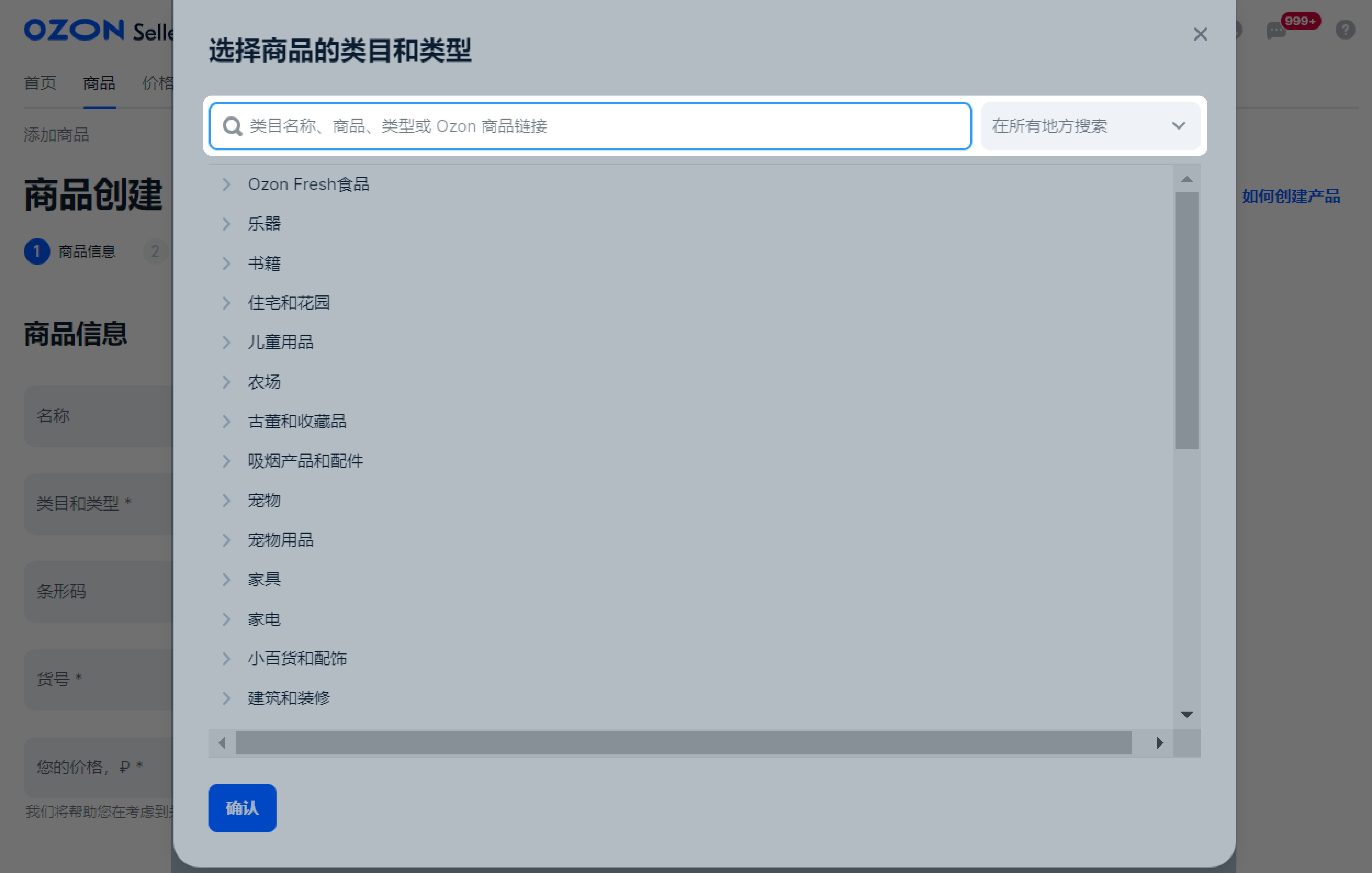The width and height of the screenshot is (1372, 873).
Task: Click the vertical scrollbar up arrow
Action: point(1186,179)
